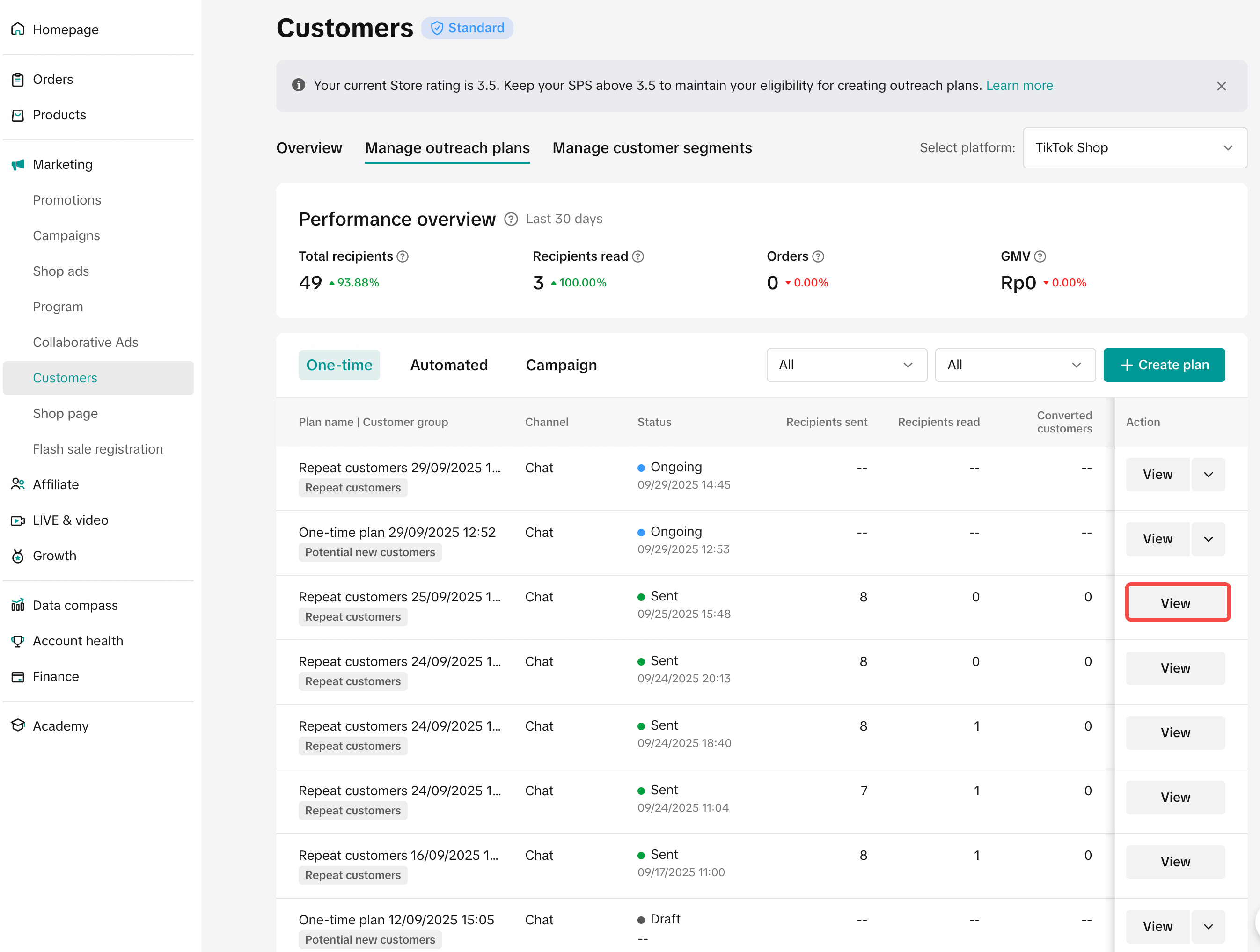Click the Create plan button
The width and height of the screenshot is (1260, 952).
1164,365
